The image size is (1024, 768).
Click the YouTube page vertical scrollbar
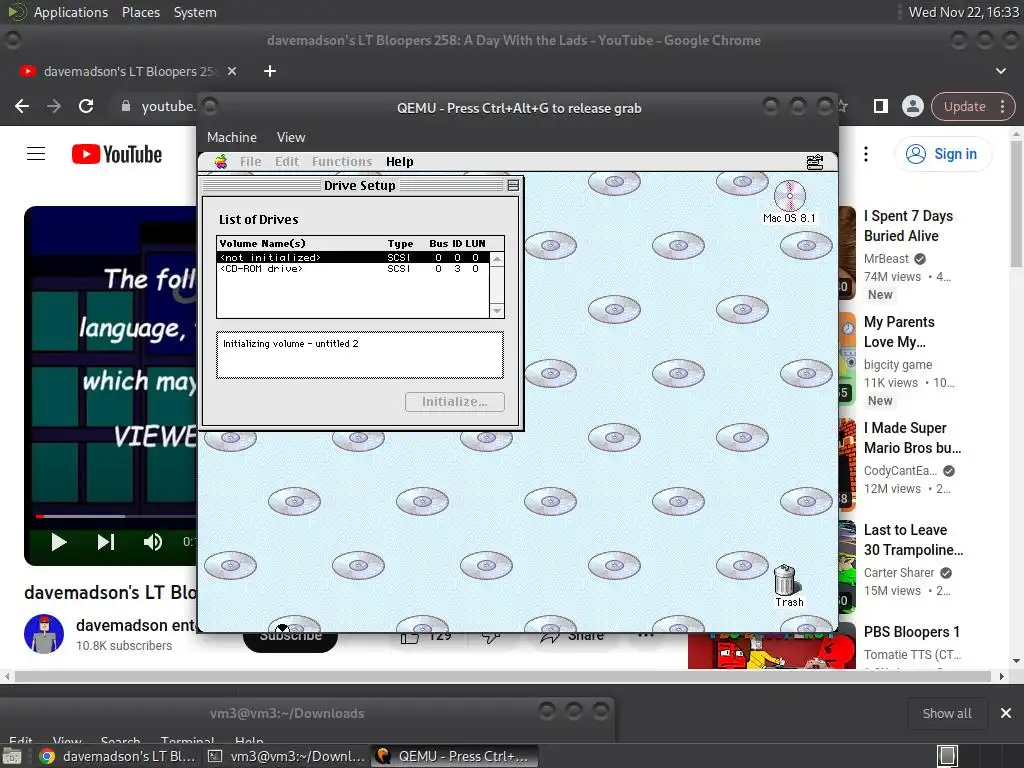(x=1016, y=202)
